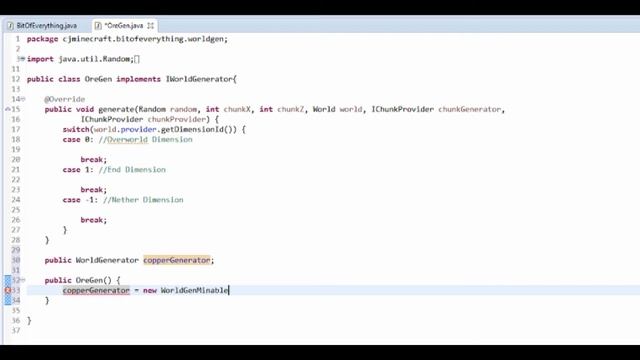Collapse the OreGen constructor fold at line 32
The width and height of the screenshot is (640, 360).
click(23, 280)
